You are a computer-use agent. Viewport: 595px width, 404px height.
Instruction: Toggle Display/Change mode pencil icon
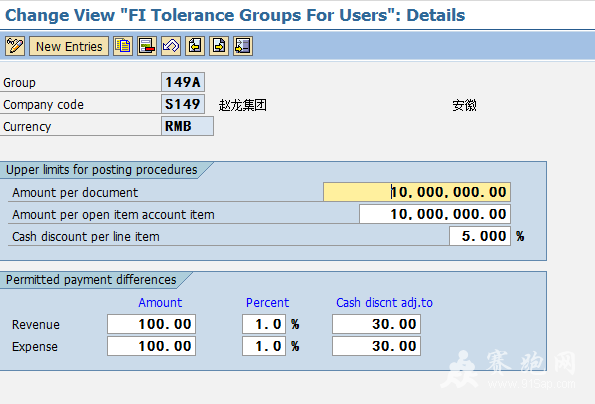[15, 46]
